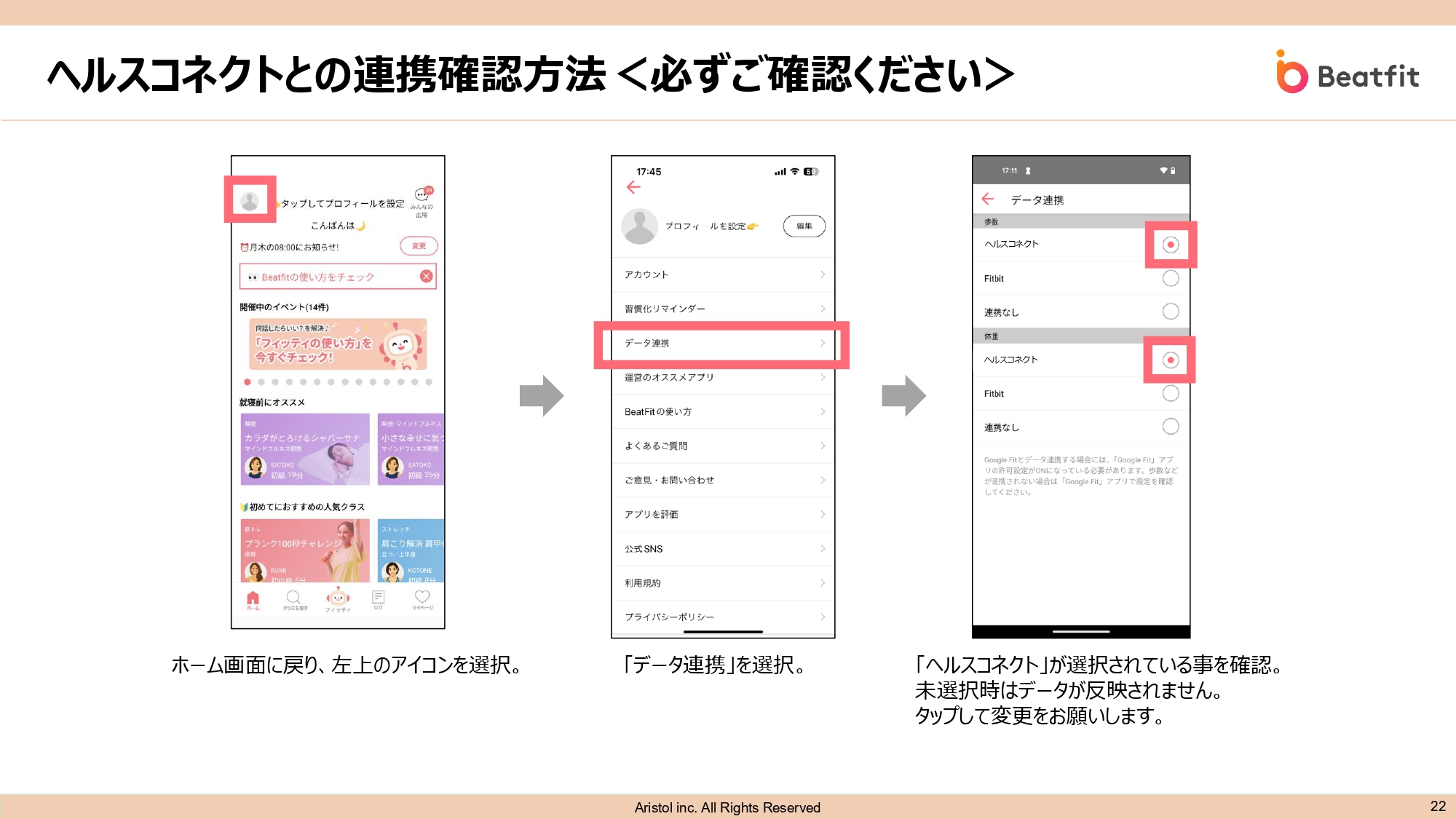Select Fitbit radio under 体重
The height and width of the screenshot is (819, 1456).
(1170, 394)
